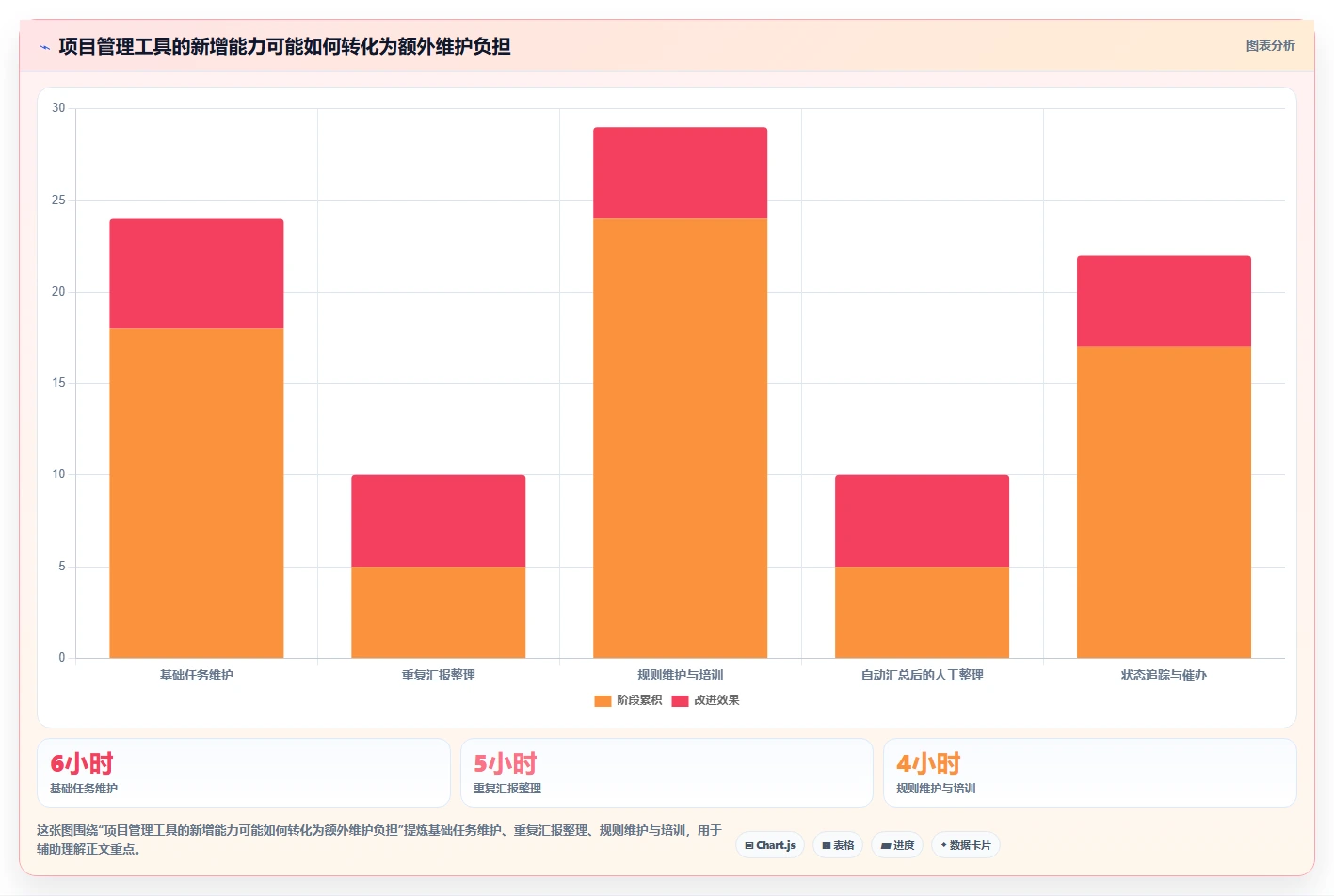Click the red bar segment for 基础任务维护
The height and width of the screenshot is (896, 1334).
[x=197, y=274]
